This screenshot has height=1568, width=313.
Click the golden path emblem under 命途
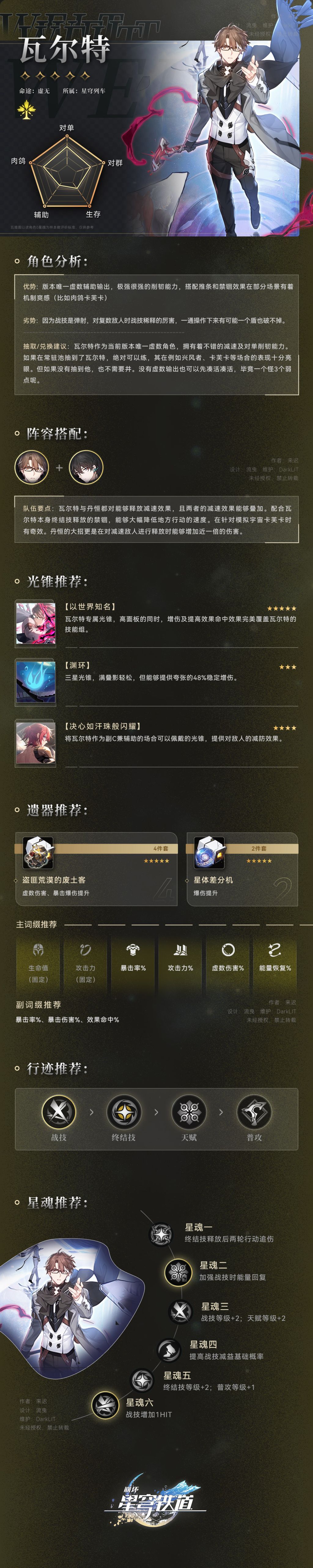(26, 110)
